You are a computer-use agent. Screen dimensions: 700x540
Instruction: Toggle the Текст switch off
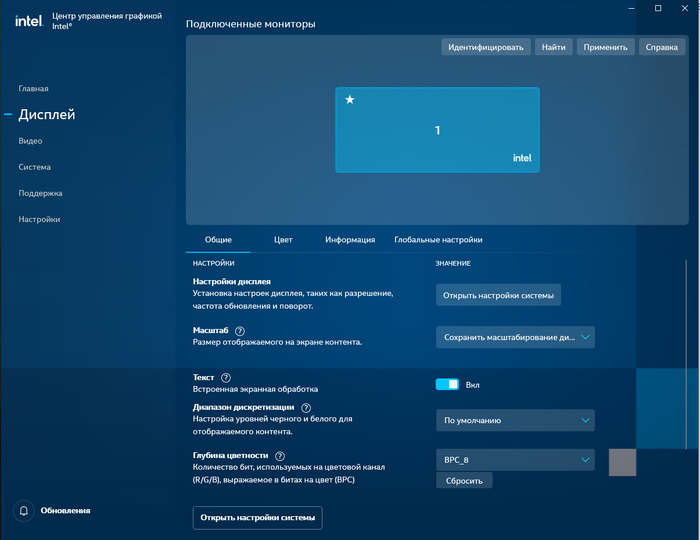pos(447,384)
